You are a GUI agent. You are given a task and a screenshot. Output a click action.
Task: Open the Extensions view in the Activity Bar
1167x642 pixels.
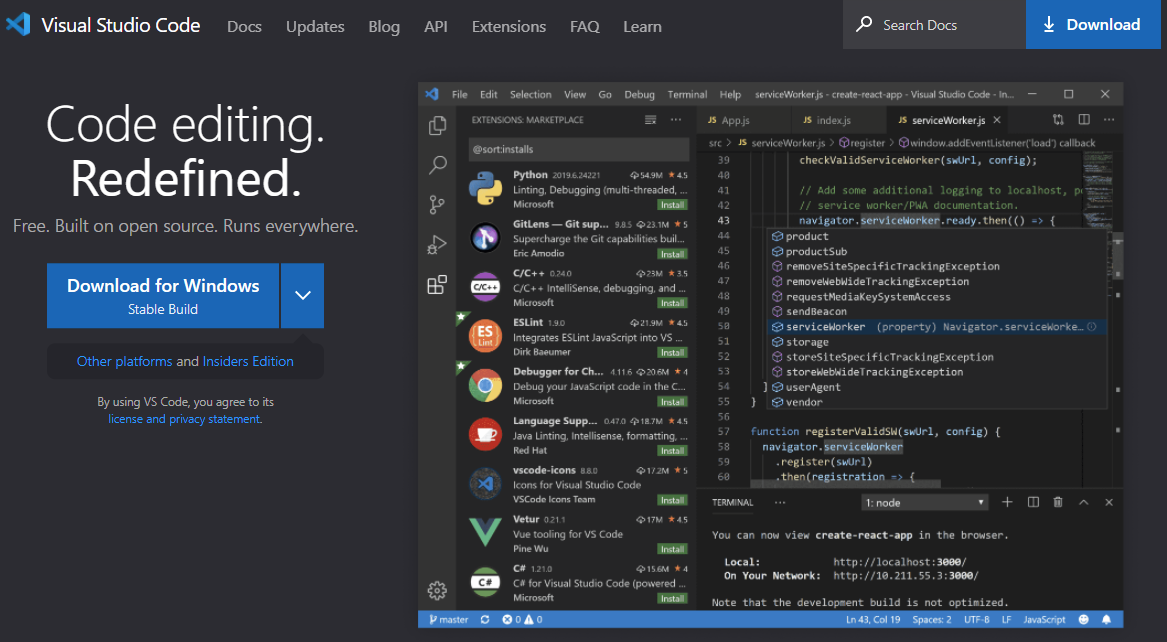(437, 285)
